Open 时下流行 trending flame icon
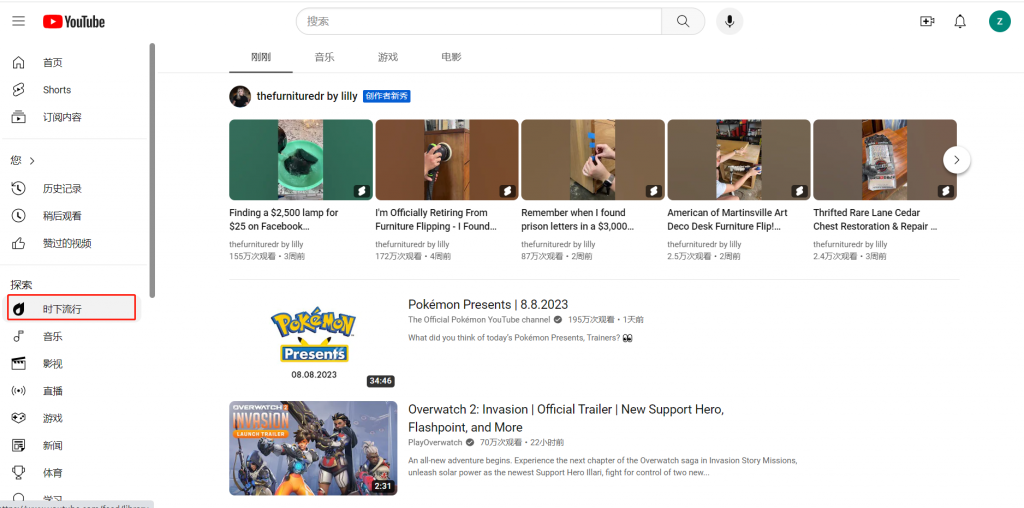 pos(19,309)
